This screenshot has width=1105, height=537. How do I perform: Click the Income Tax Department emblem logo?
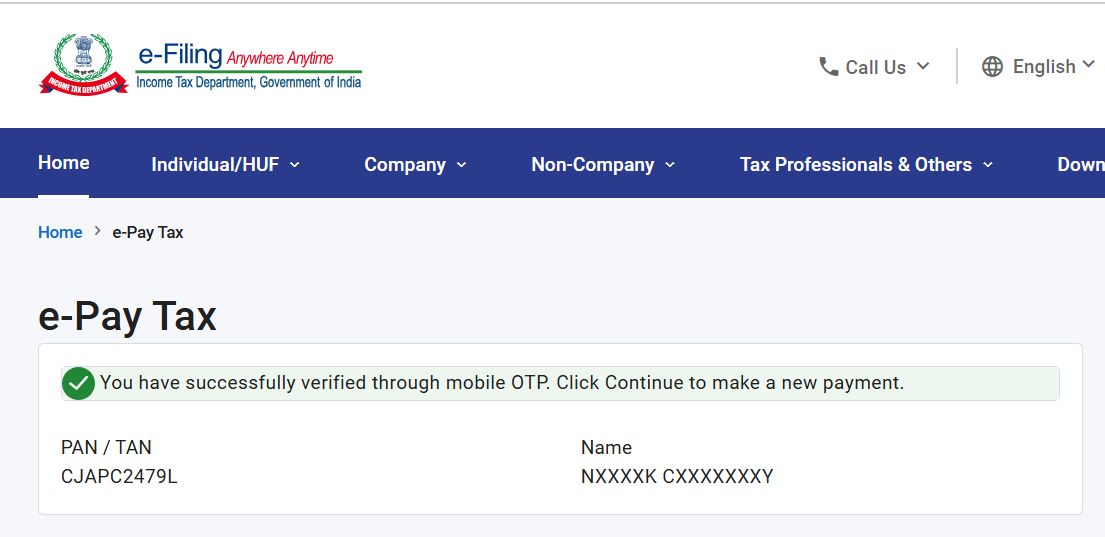[83, 64]
